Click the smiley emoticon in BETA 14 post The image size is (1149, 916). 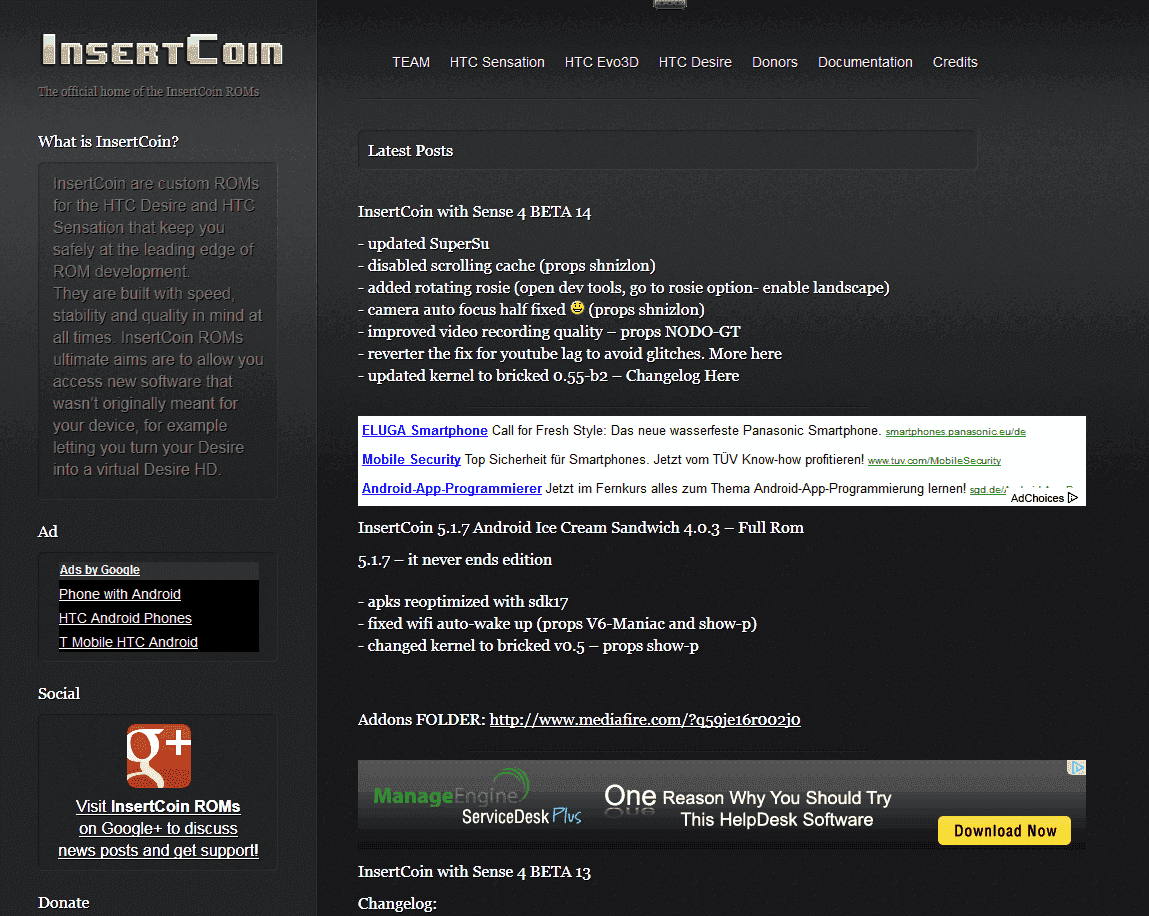coord(577,308)
